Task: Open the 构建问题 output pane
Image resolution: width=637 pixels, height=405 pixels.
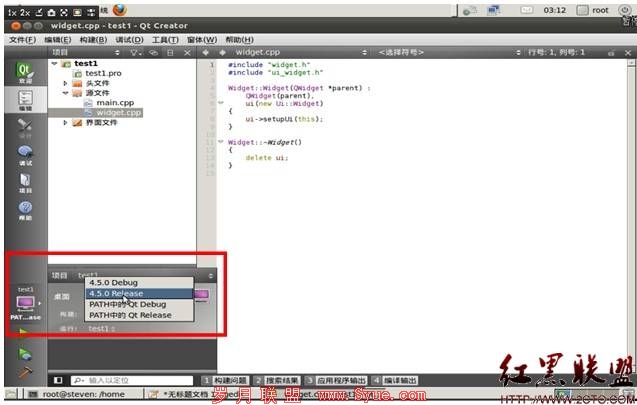Action: [225, 380]
